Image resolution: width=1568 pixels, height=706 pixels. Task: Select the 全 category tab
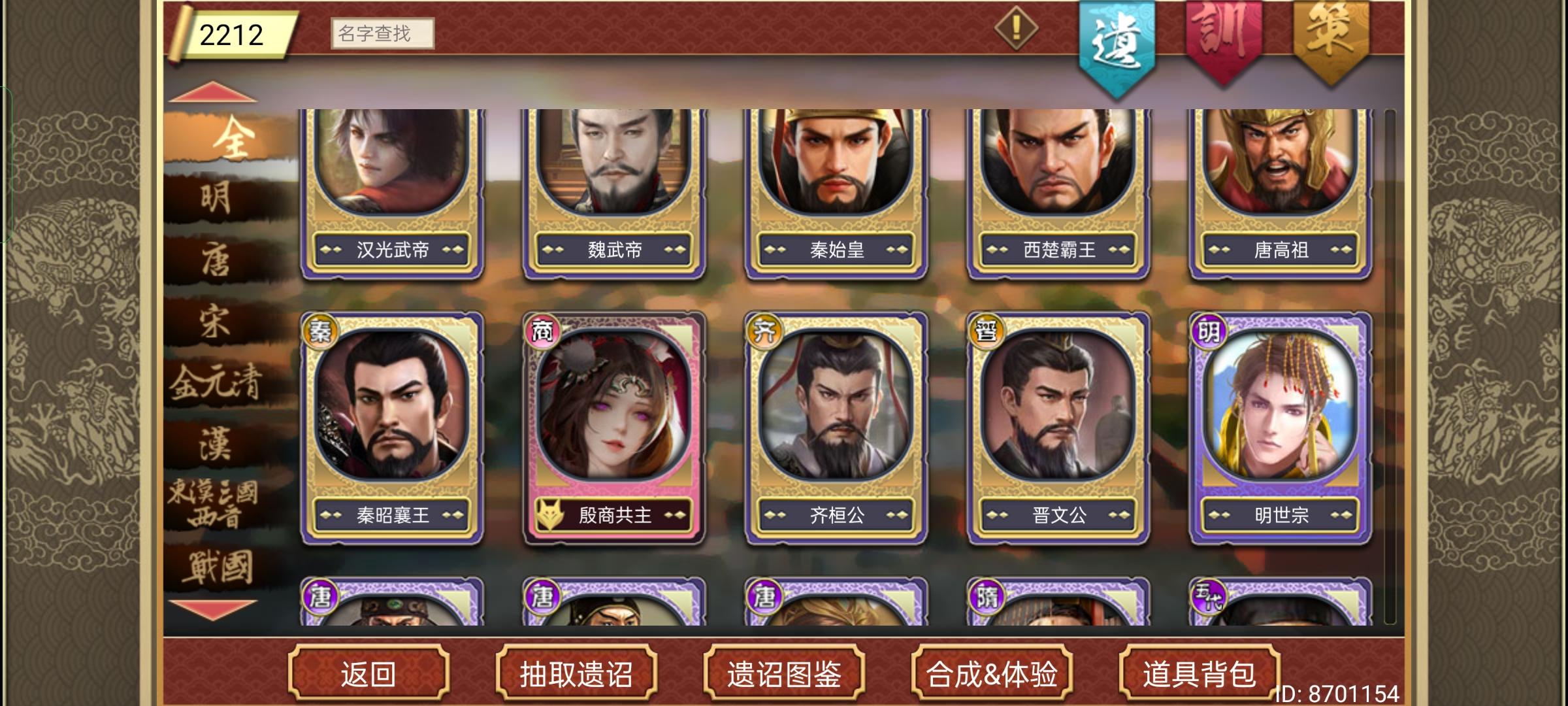click(231, 139)
